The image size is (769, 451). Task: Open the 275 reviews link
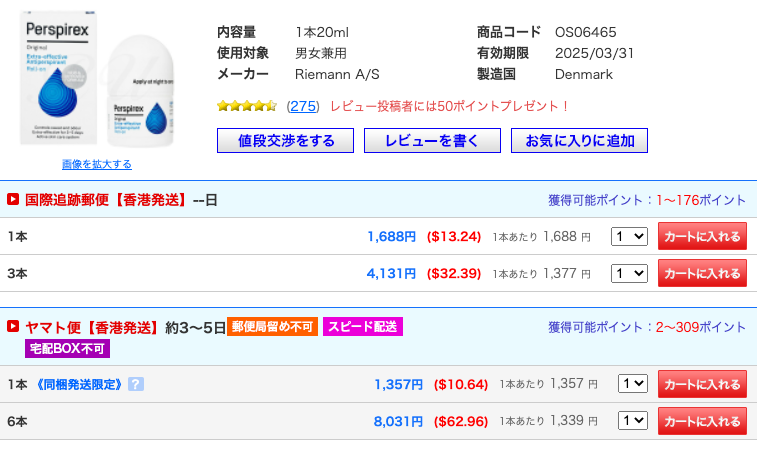(303, 106)
